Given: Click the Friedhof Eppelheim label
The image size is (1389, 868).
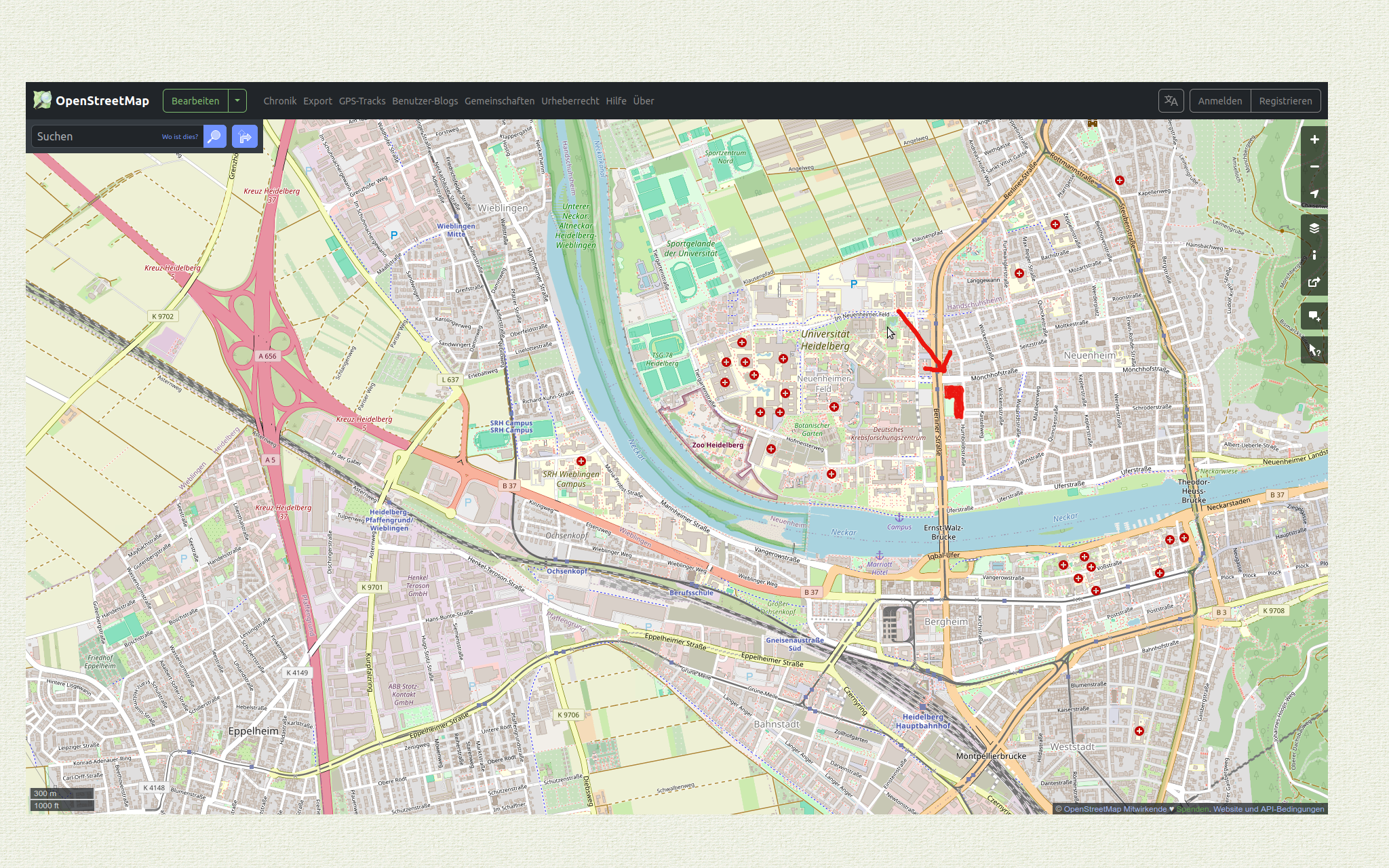Looking at the screenshot, I should (100, 662).
